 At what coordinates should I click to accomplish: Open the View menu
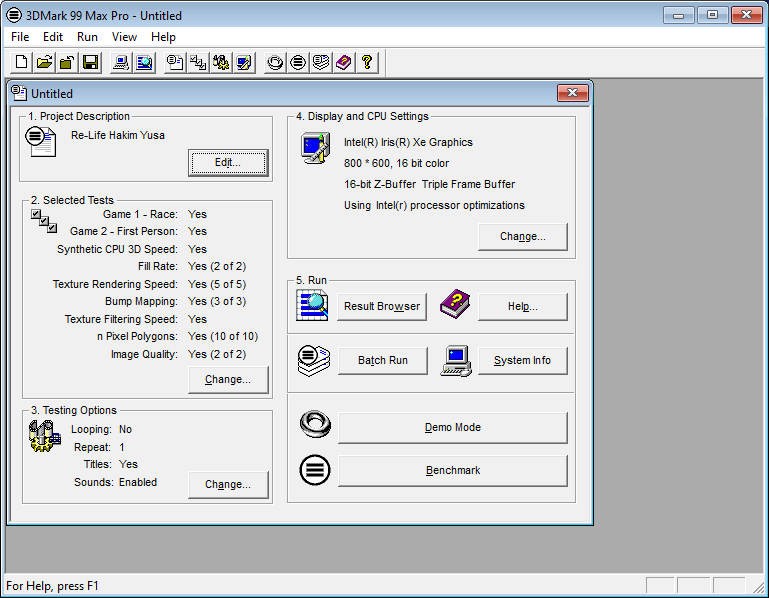(x=124, y=37)
